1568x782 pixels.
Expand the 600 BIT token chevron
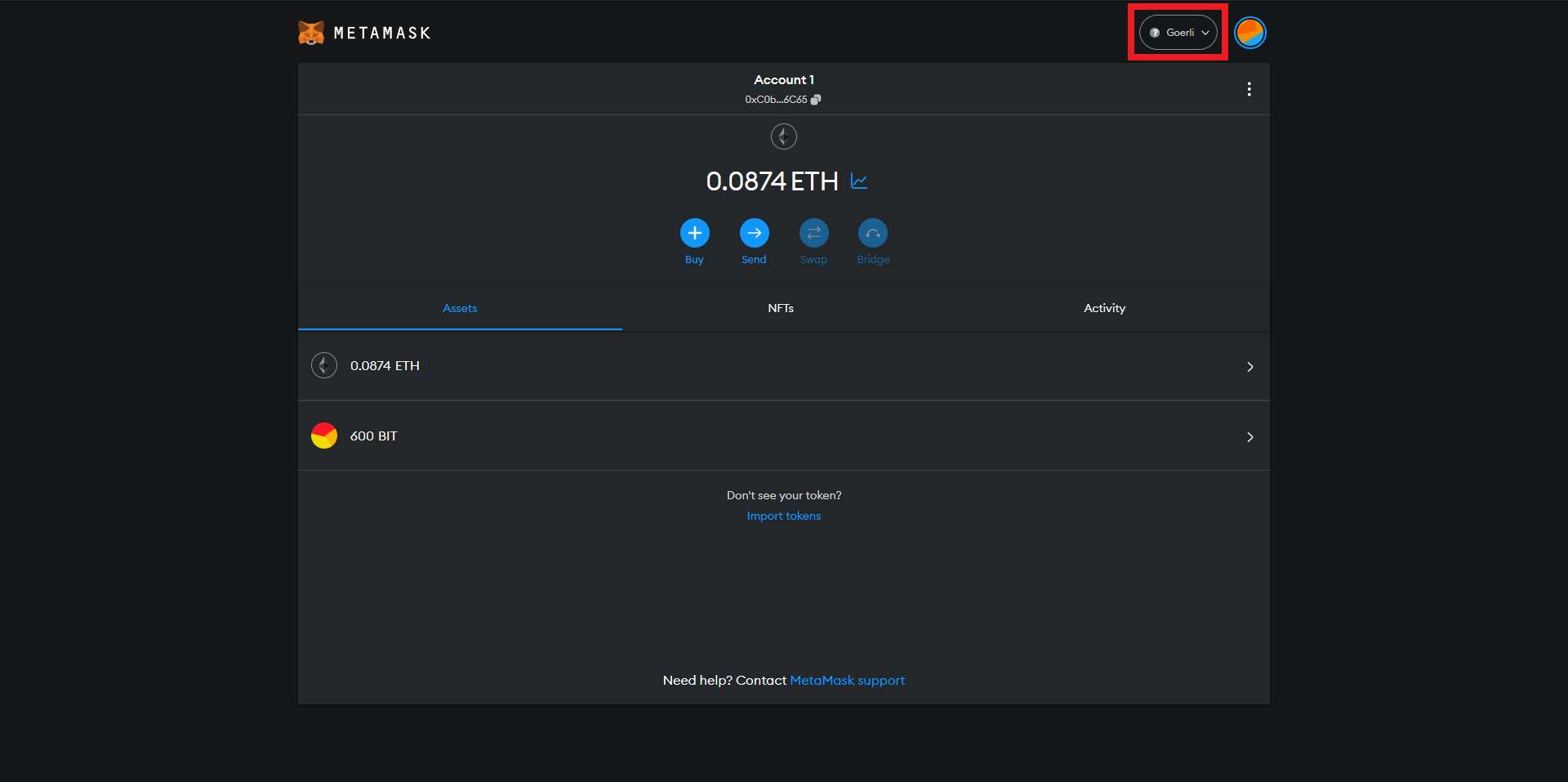1249,437
